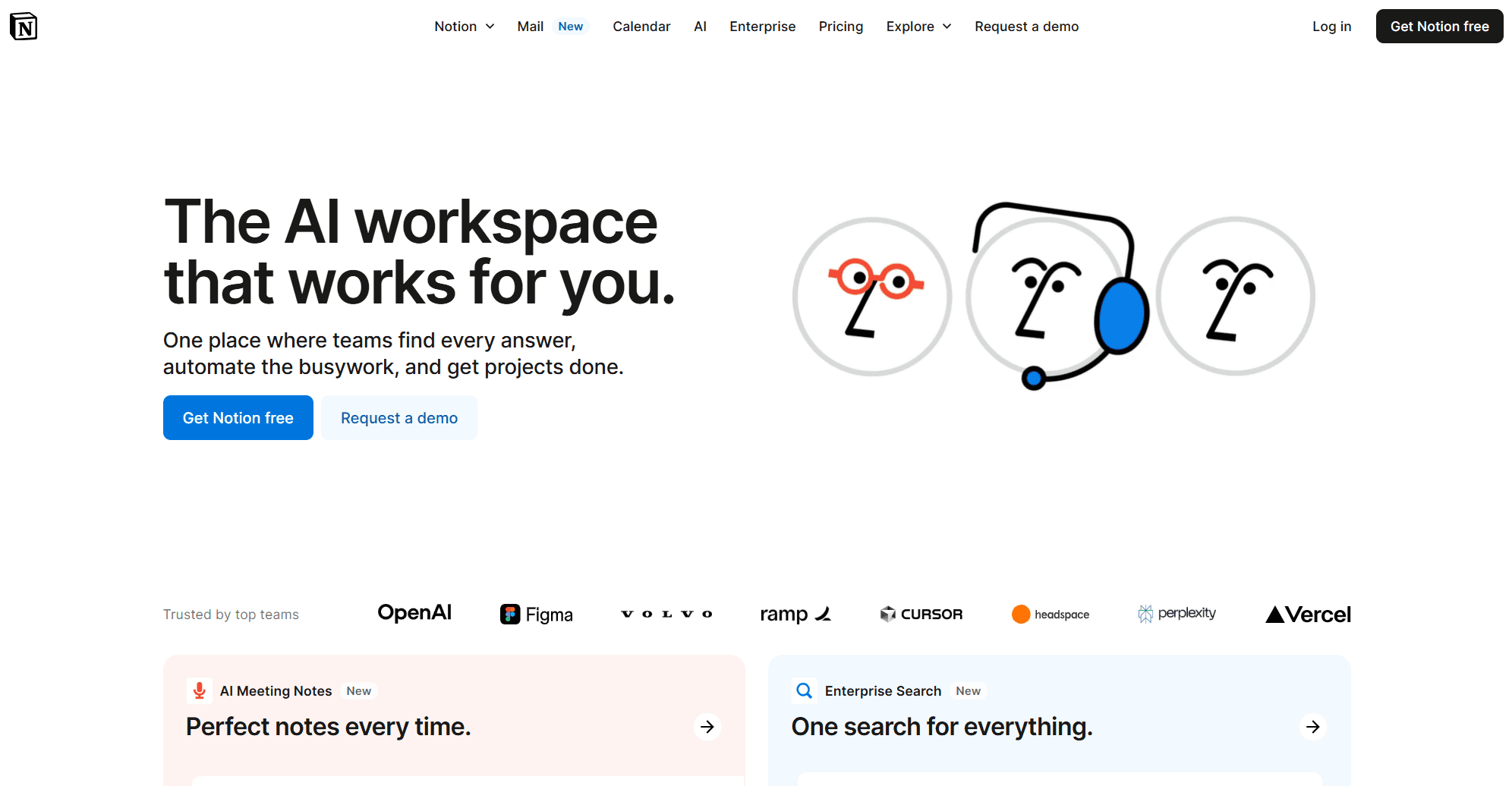This screenshot has width=1512, height=786.
Task: Click the headspace logo
Action: tap(1051, 615)
